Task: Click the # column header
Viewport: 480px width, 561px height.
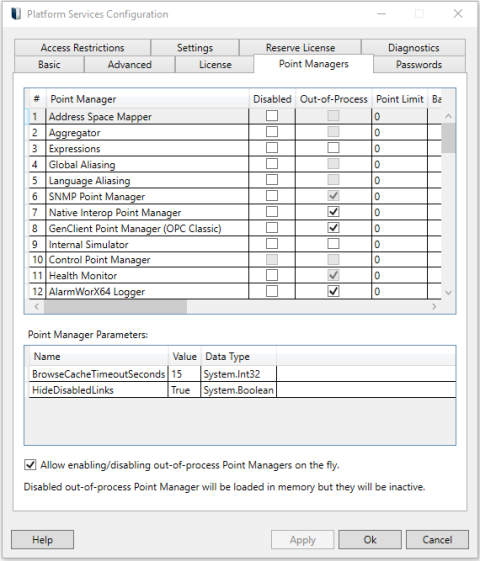Action: click(37, 99)
